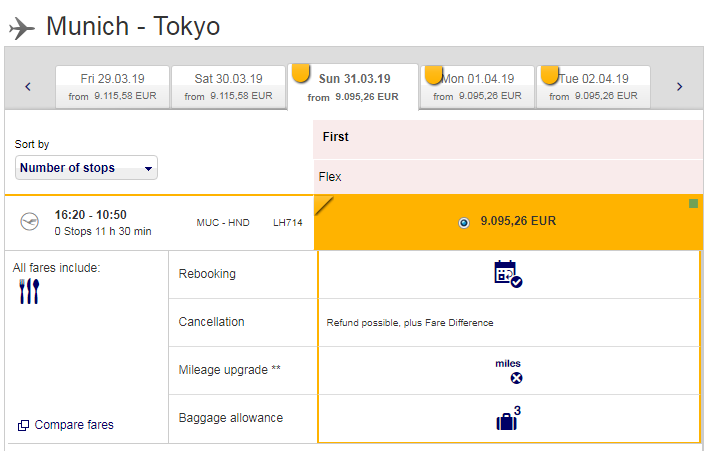710x451 pixels.
Task: Click the meal fork and knife icon
Action: click(x=29, y=291)
